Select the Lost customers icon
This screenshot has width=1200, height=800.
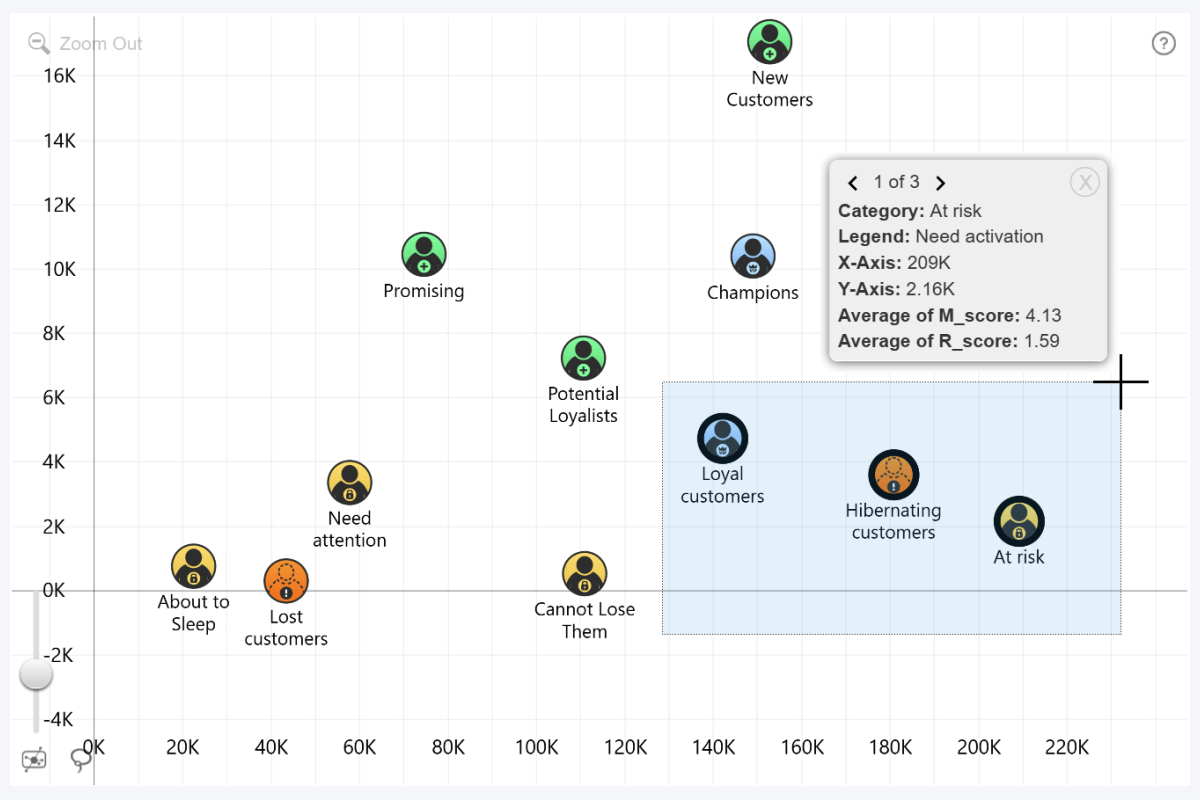pyautogui.click(x=286, y=580)
